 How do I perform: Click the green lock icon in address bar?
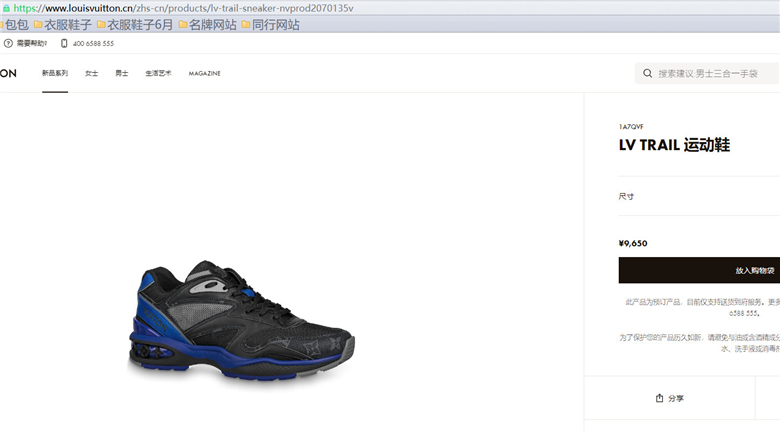click(x=6, y=8)
